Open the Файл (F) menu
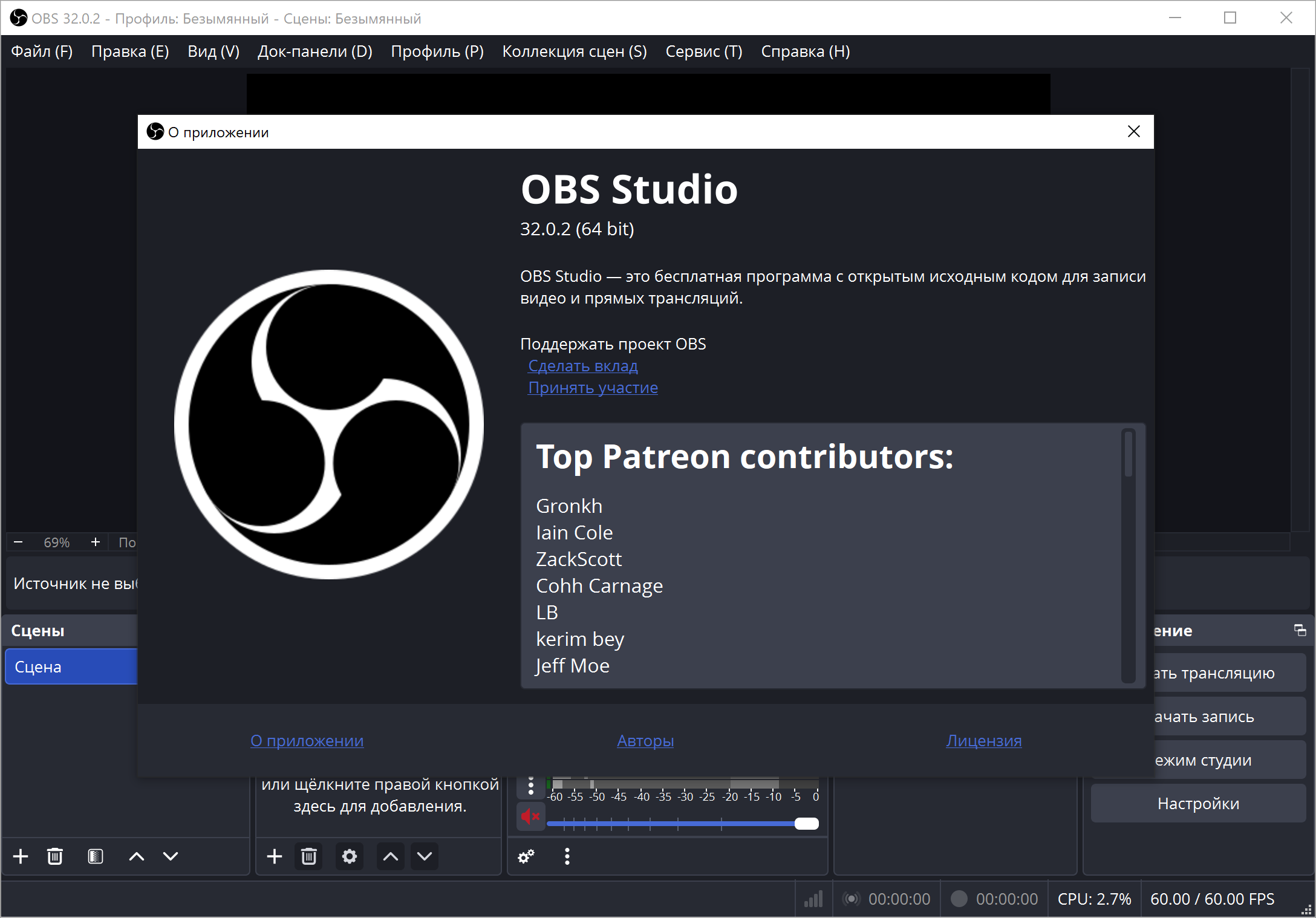This screenshot has height=918, width=1316. (x=42, y=51)
